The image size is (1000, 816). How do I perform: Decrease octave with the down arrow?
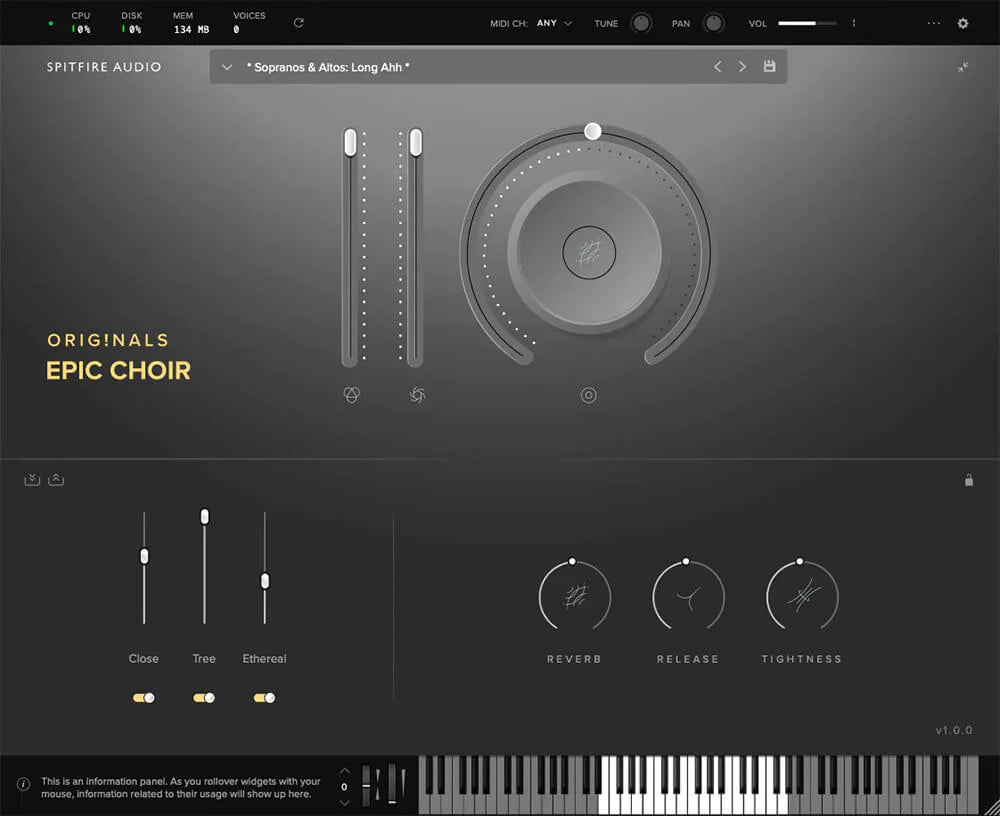[344, 803]
